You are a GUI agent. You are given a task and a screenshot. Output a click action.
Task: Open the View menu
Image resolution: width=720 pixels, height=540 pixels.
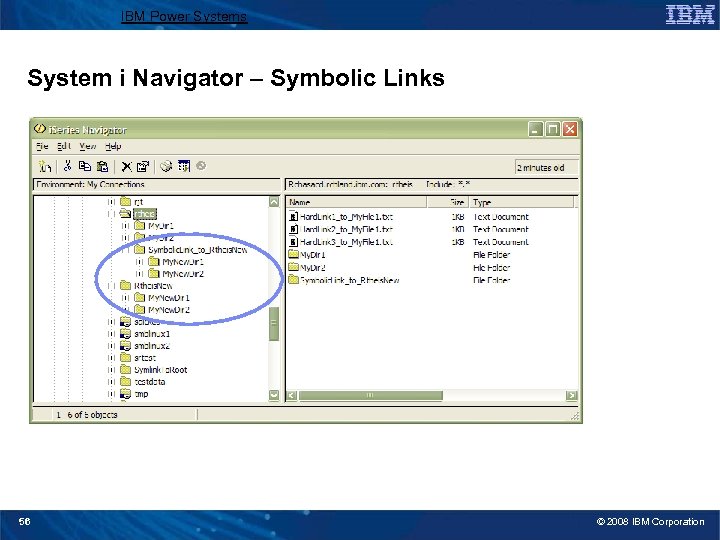coord(88,146)
